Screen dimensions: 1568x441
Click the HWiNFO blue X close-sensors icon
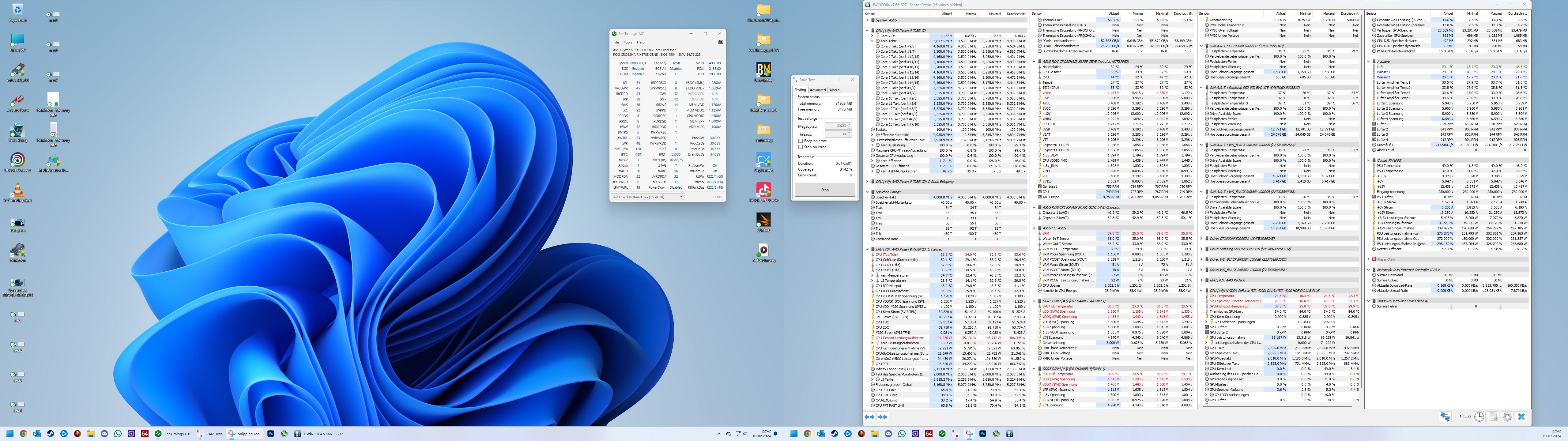1521,417
